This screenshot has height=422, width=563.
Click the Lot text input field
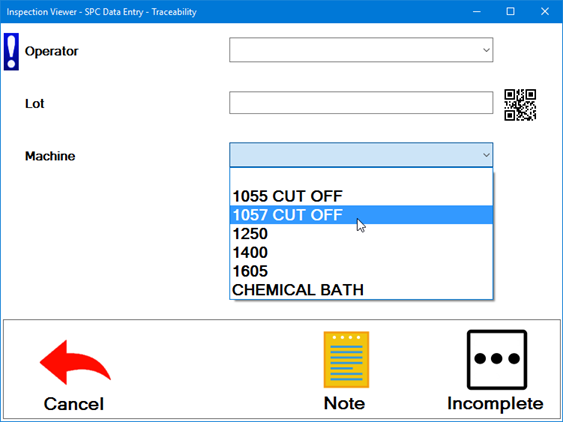click(361, 103)
